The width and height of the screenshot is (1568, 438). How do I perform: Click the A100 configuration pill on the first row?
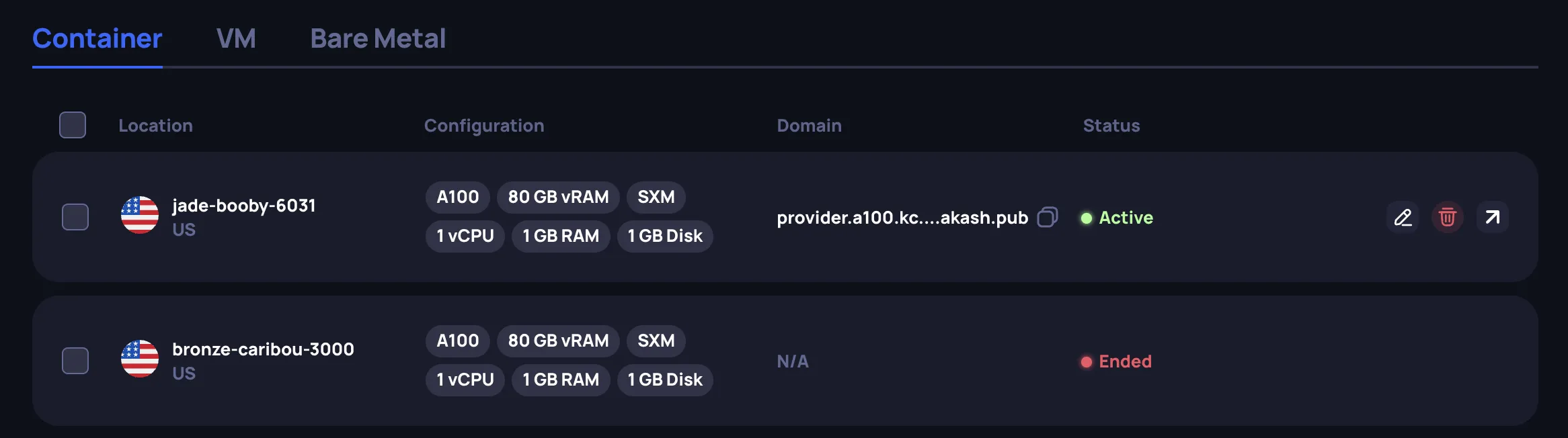(457, 197)
